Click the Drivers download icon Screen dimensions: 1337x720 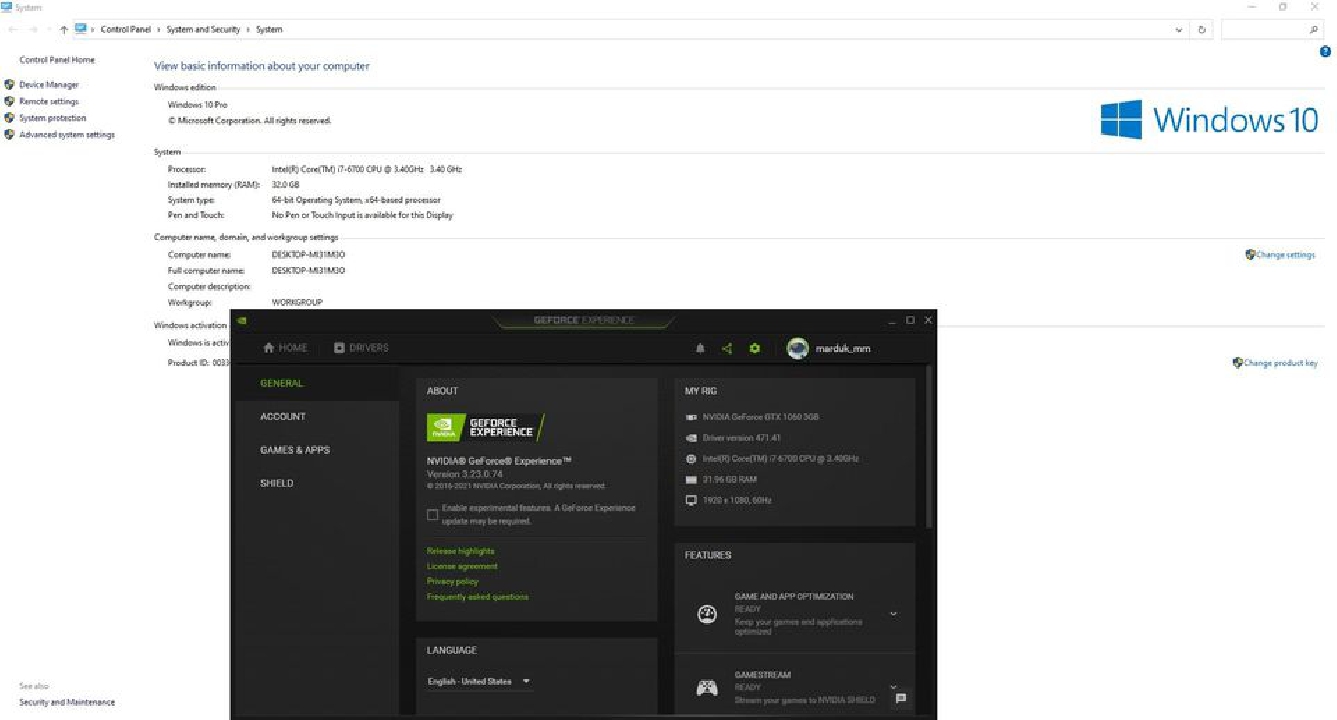click(x=339, y=348)
